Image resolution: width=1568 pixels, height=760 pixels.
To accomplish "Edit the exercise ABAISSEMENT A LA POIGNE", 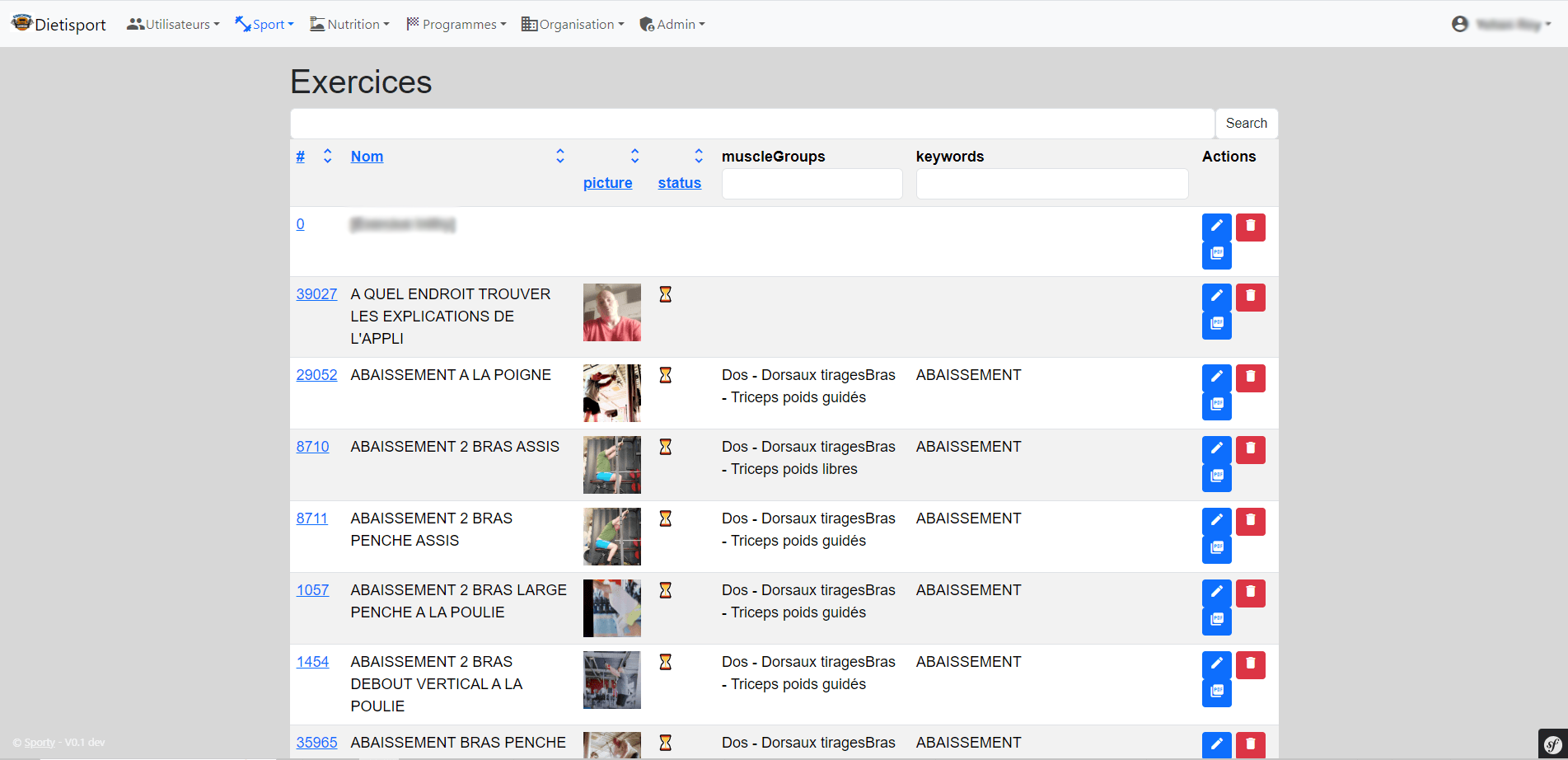I will [1217, 377].
